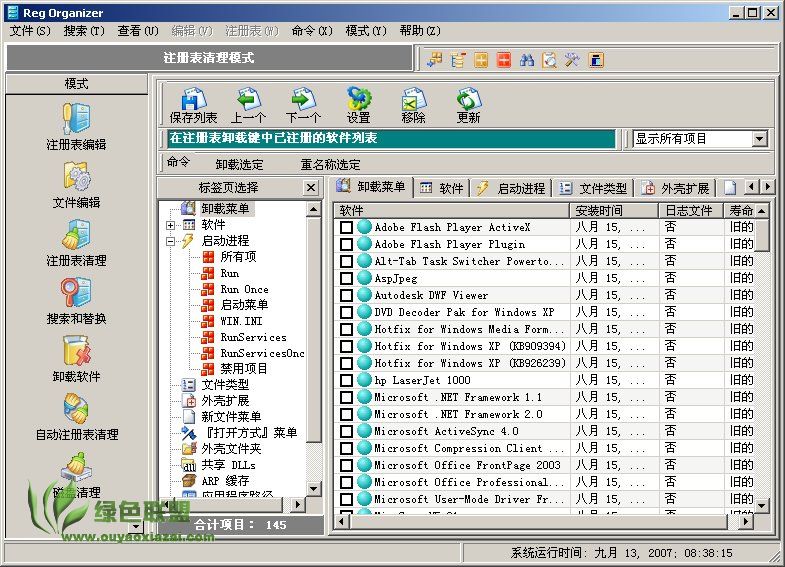Viewport: 785px width, 567px height.
Task: Select Microsoft Office Professional row text
Action: (x=469, y=482)
